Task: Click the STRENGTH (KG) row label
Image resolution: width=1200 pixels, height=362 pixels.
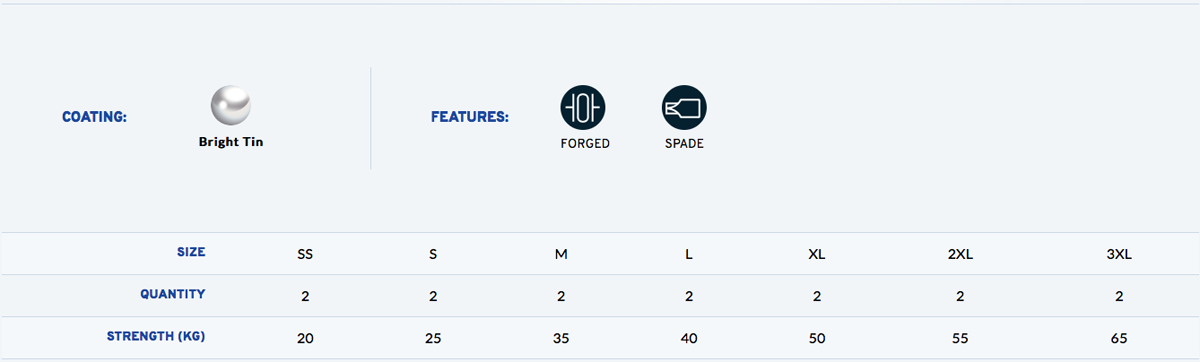Action: tap(156, 336)
